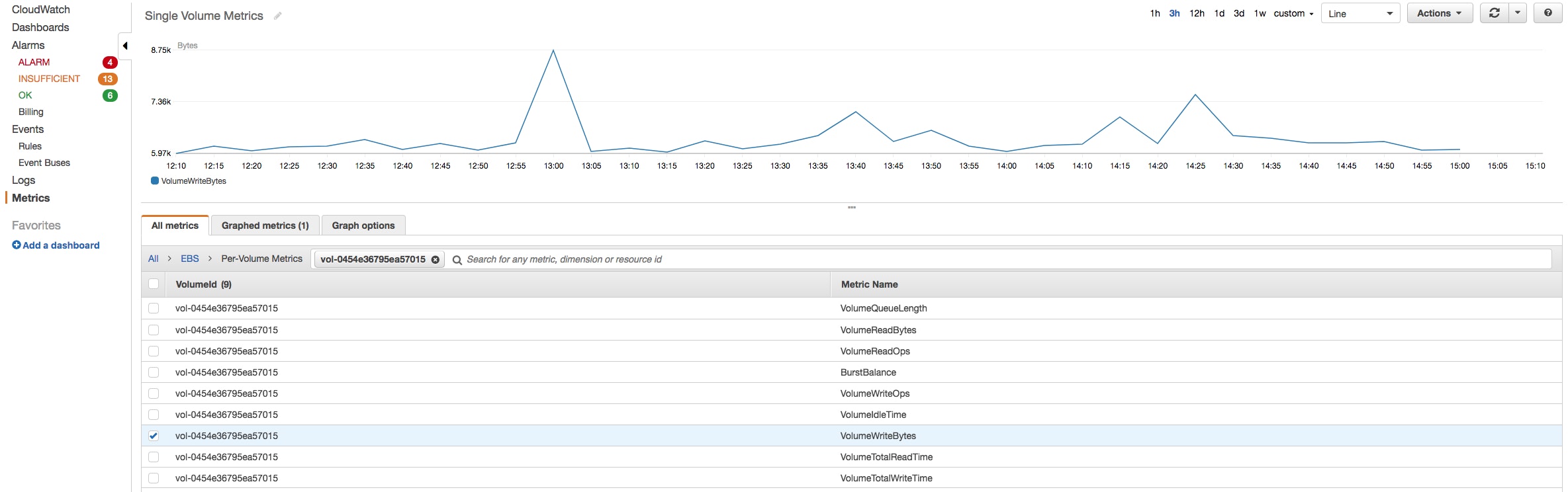Select the 12h time range
Viewport: 1568px width, 492px height.
(1197, 13)
